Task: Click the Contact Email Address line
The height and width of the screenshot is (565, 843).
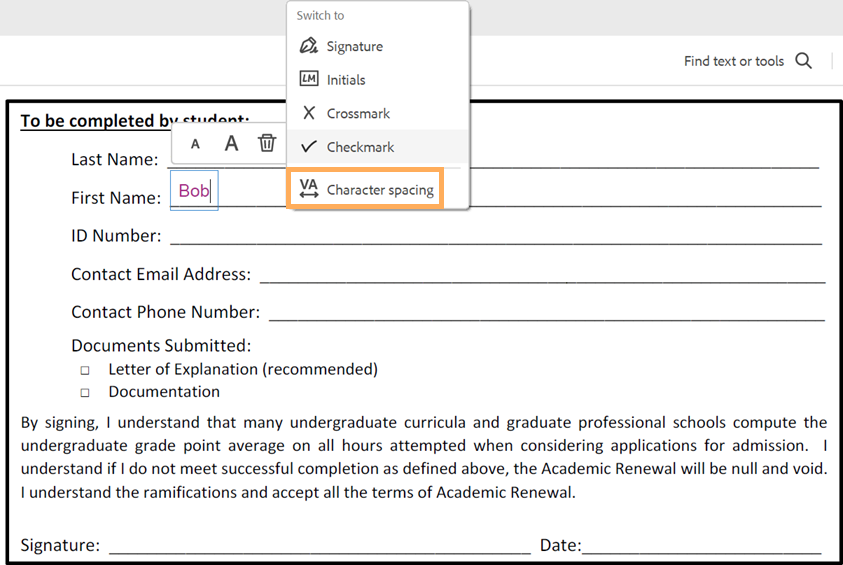Action: click(540, 275)
